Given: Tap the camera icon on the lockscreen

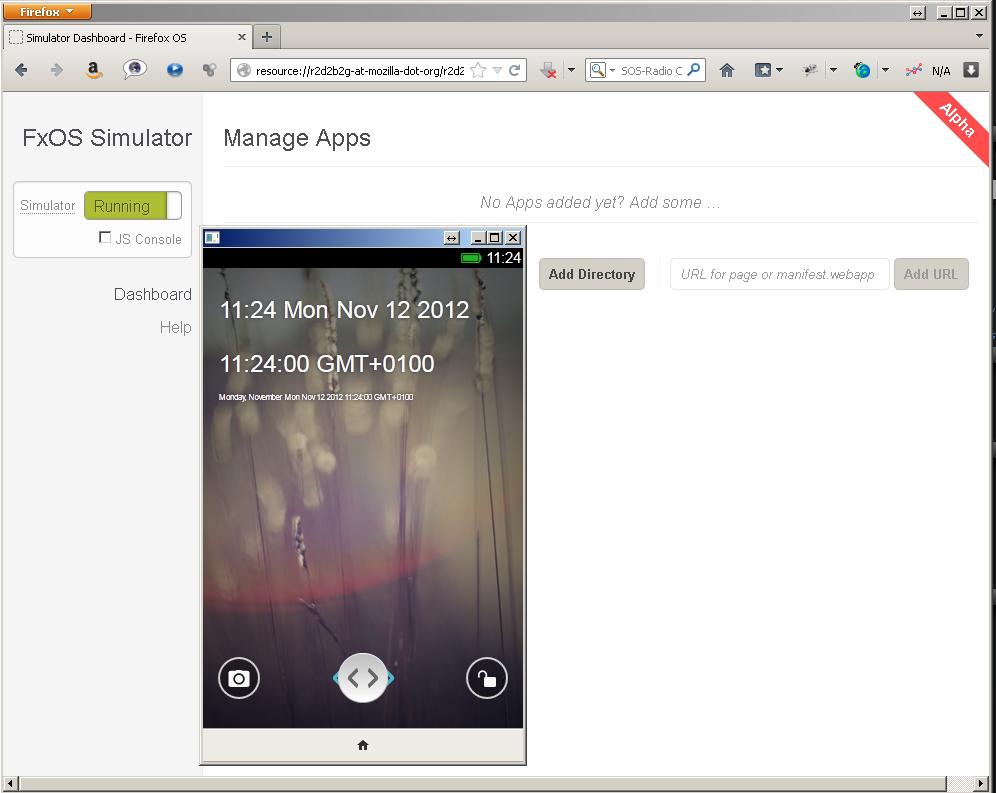Looking at the screenshot, I should tap(239, 679).
